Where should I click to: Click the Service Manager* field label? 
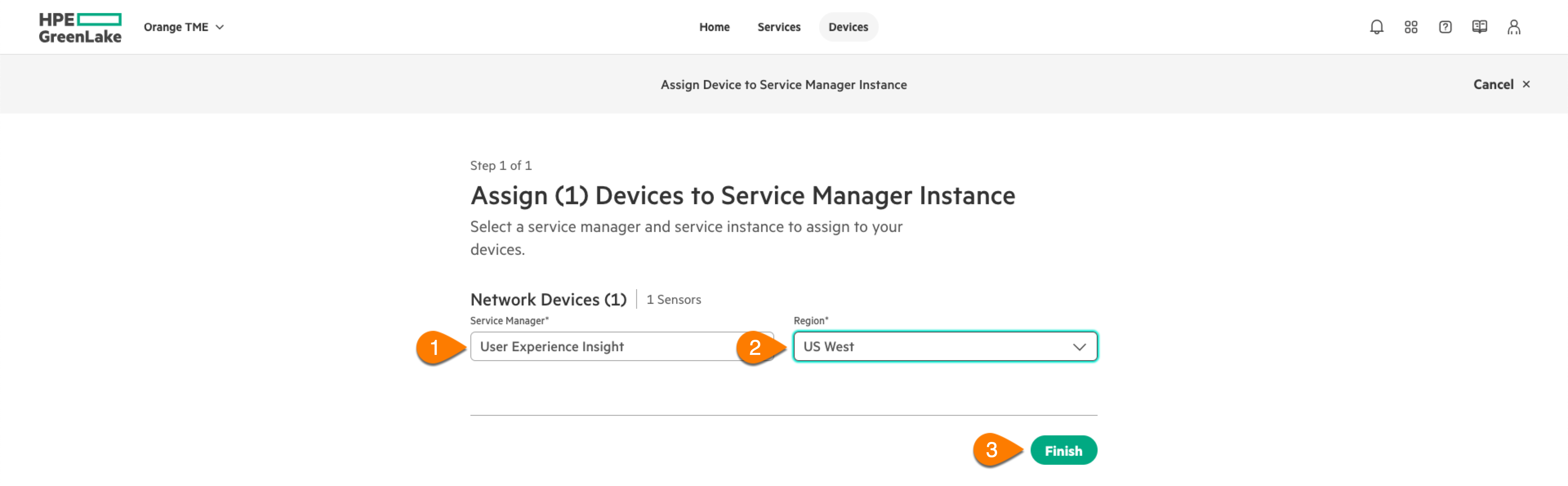(509, 320)
